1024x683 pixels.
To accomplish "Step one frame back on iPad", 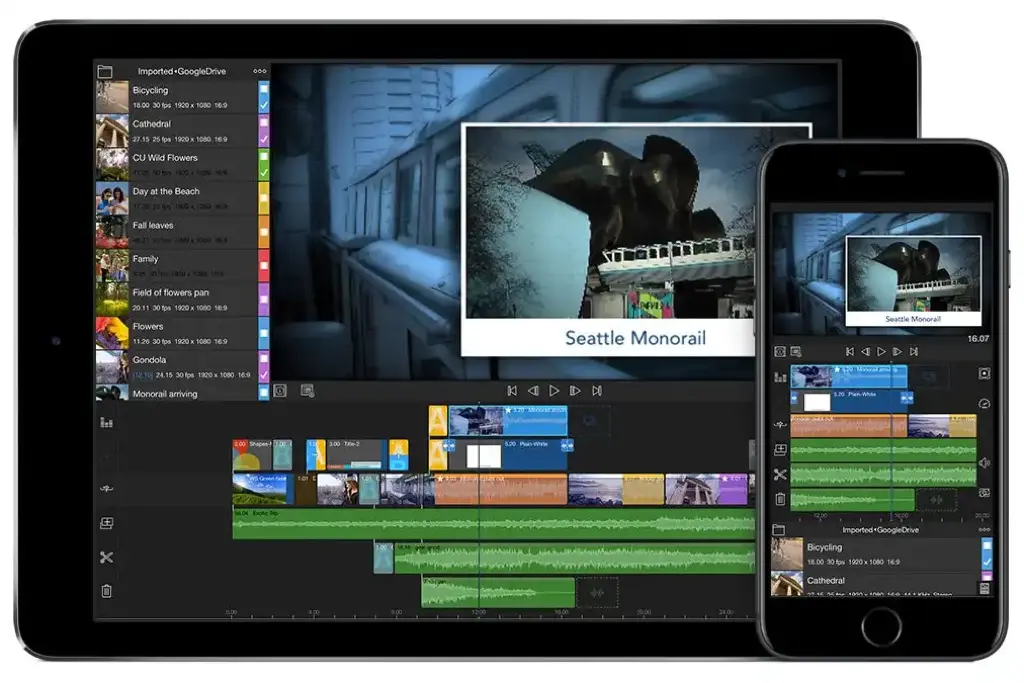I will (x=533, y=390).
